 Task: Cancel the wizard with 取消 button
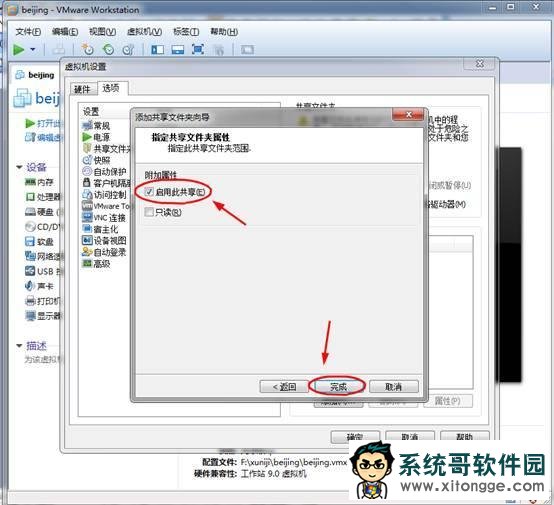click(x=394, y=387)
